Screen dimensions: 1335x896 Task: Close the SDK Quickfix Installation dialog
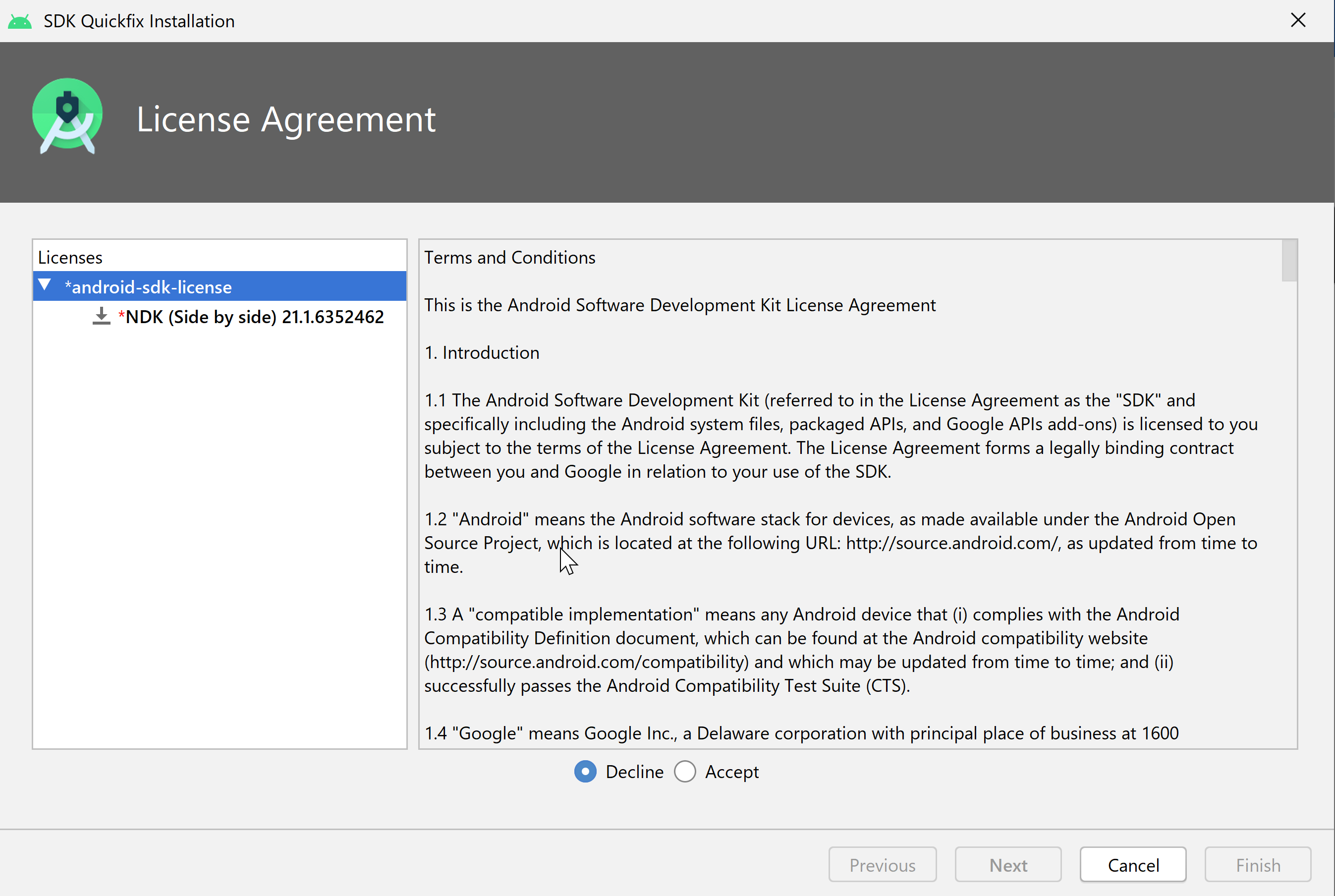(1298, 21)
